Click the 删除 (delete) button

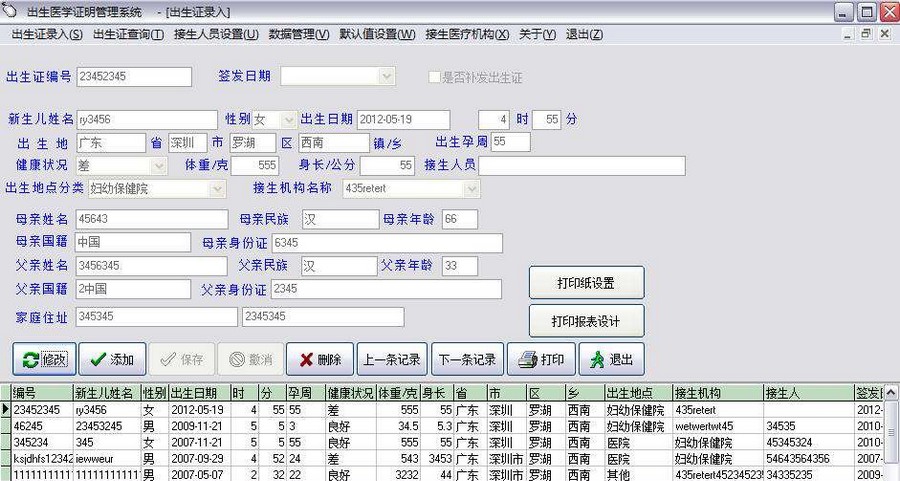tap(320, 359)
